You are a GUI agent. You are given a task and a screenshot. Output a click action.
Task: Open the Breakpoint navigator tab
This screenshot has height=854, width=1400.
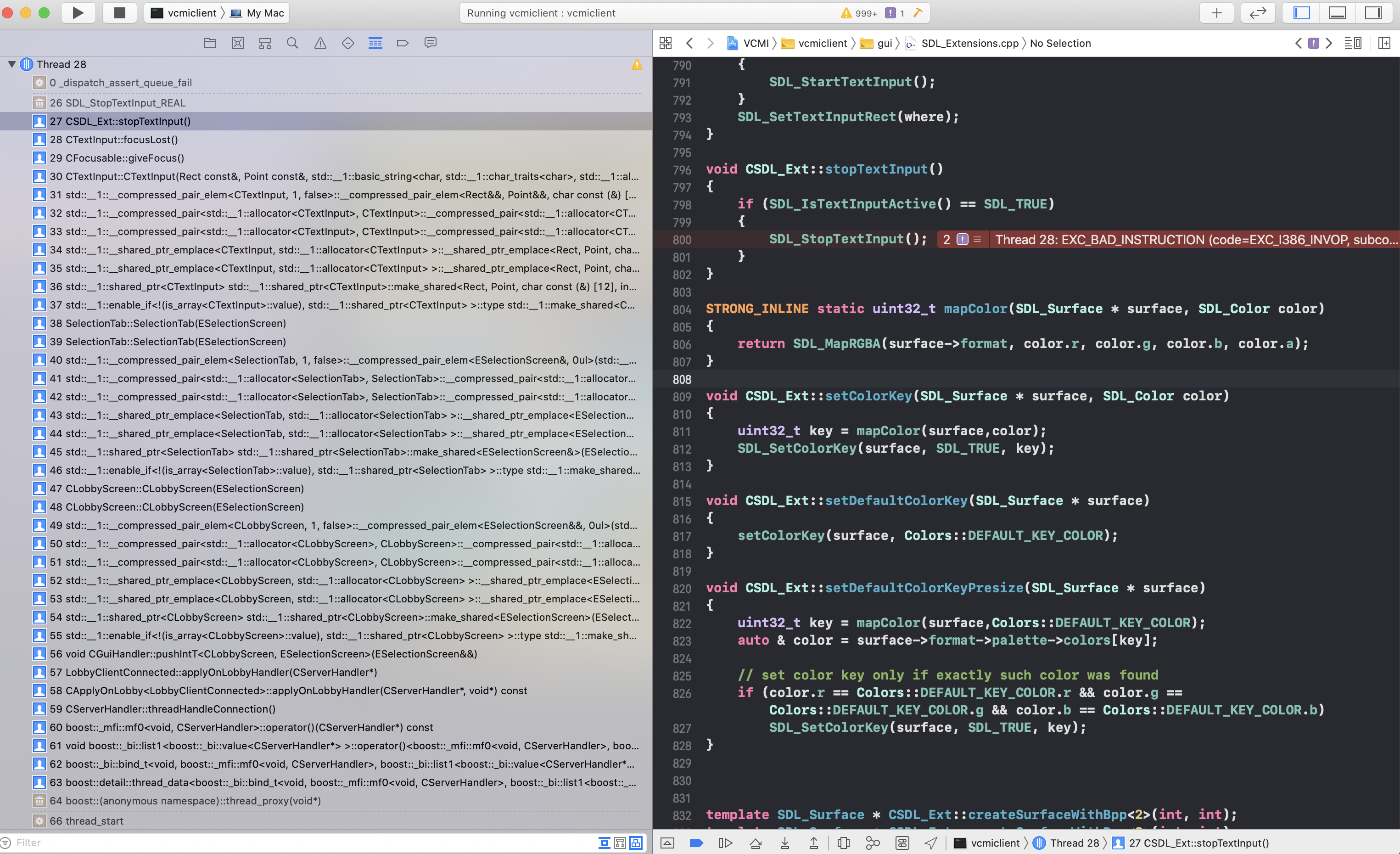point(403,43)
